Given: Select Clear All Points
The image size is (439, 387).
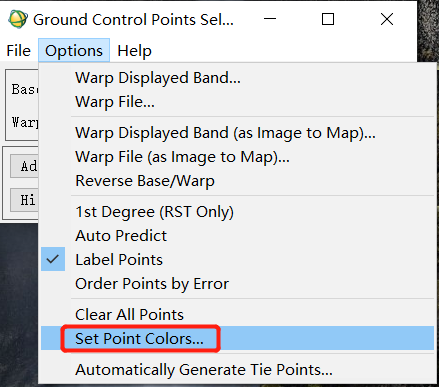Looking at the screenshot, I should pos(237,314).
